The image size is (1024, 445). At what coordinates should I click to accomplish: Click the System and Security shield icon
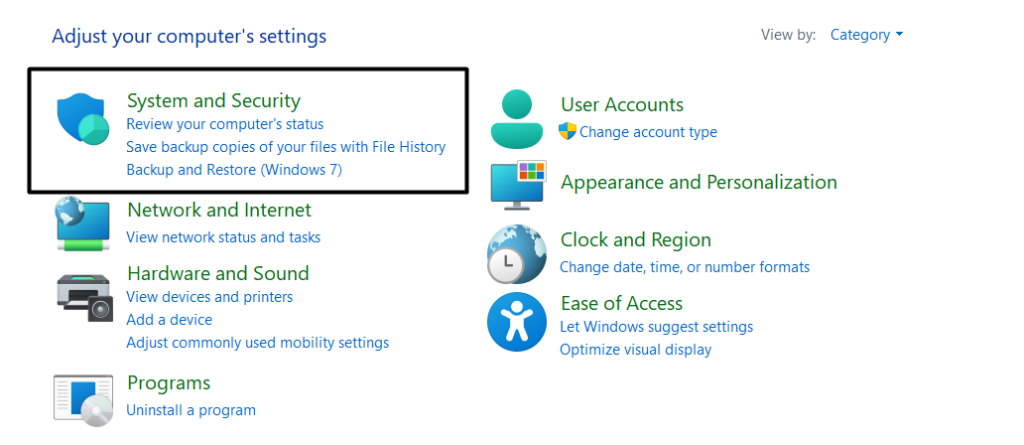point(84,121)
